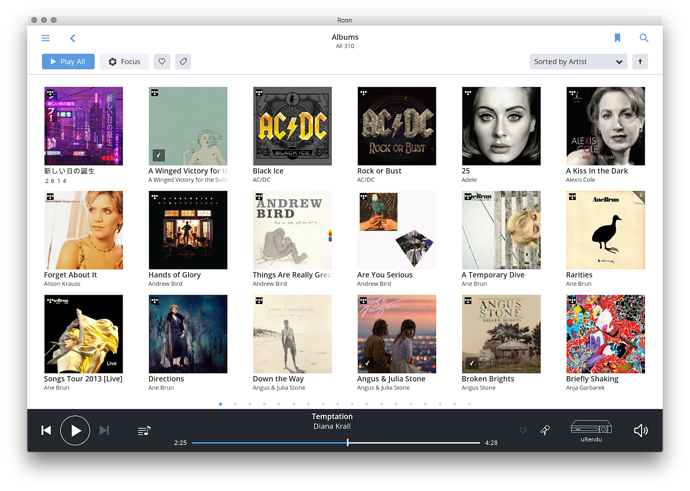Open the Rarities album cover
The image size is (690, 491).
[606, 230]
